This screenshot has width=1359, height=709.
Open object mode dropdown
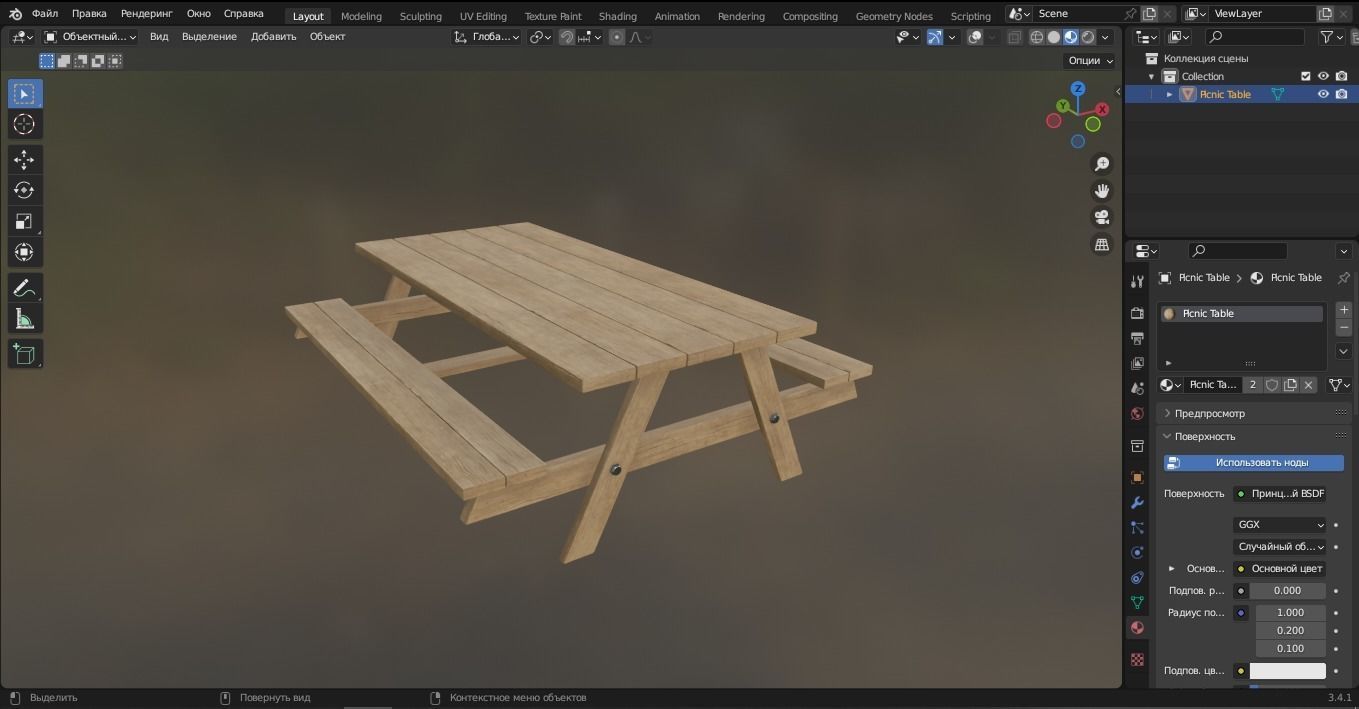click(90, 37)
